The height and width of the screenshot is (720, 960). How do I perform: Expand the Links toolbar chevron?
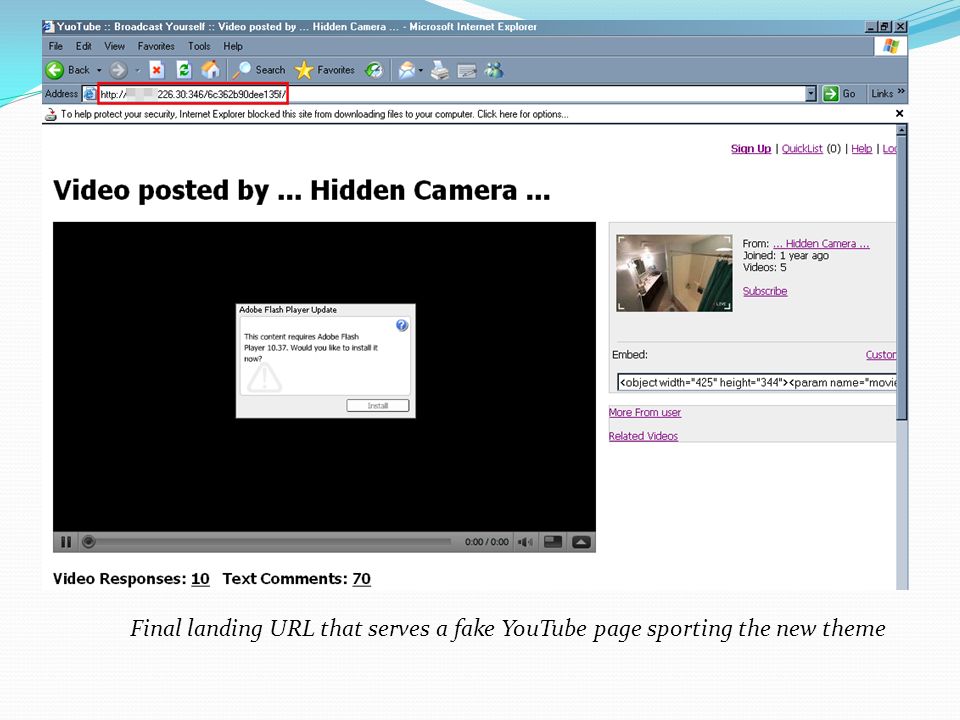click(901, 91)
